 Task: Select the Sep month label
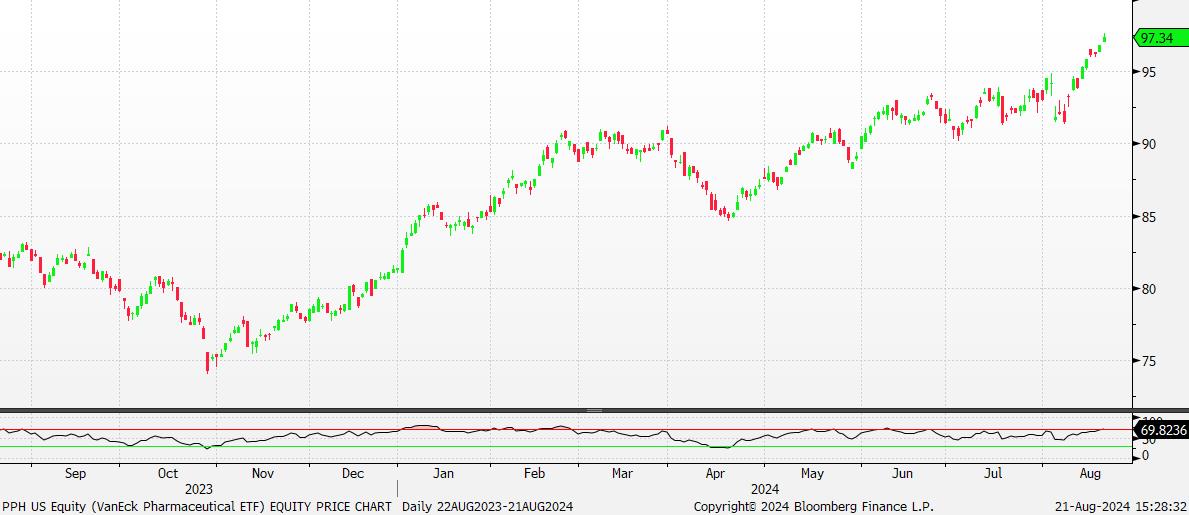pos(75,474)
